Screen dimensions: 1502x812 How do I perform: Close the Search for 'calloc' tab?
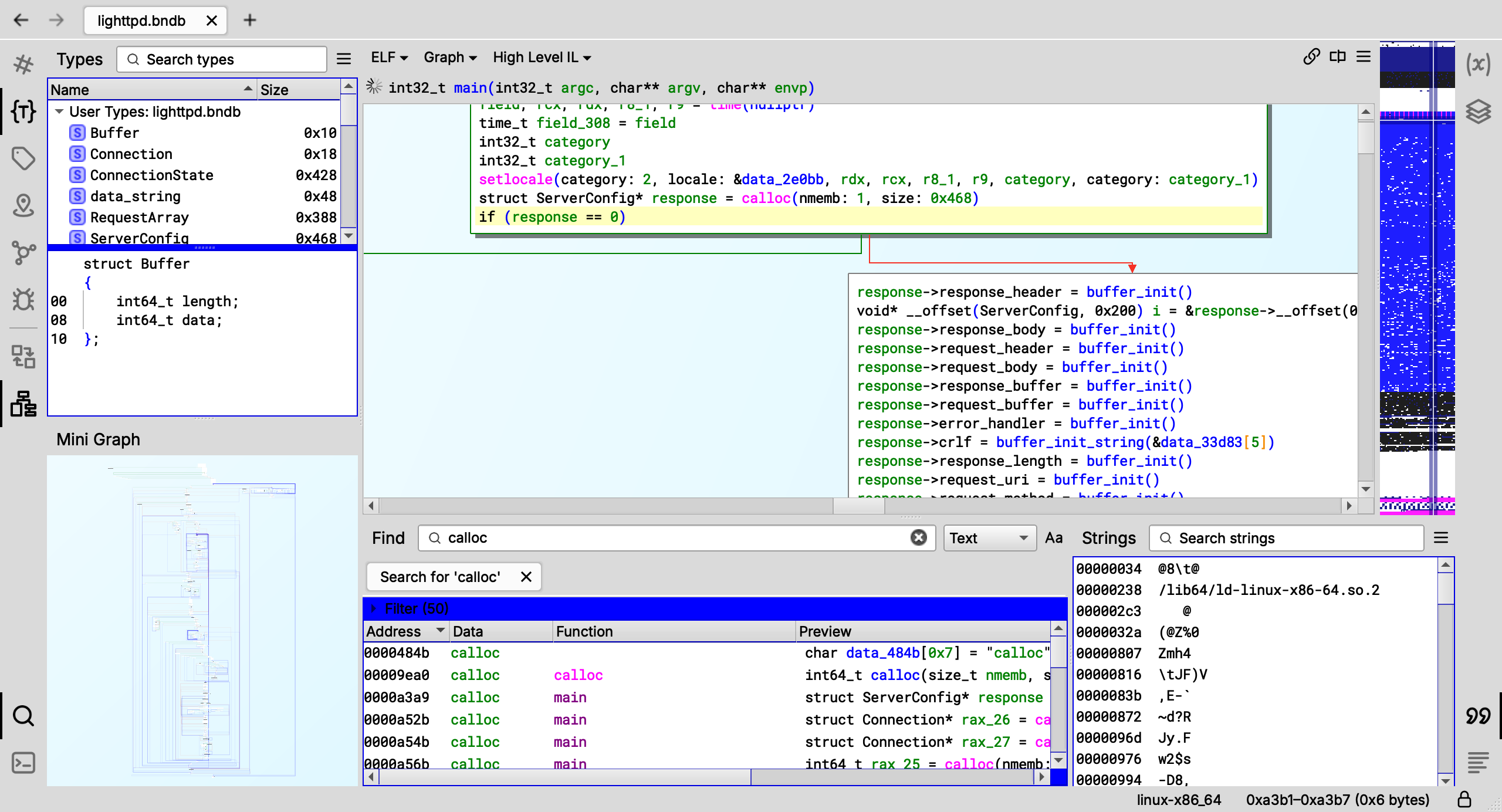click(x=526, y=577)
